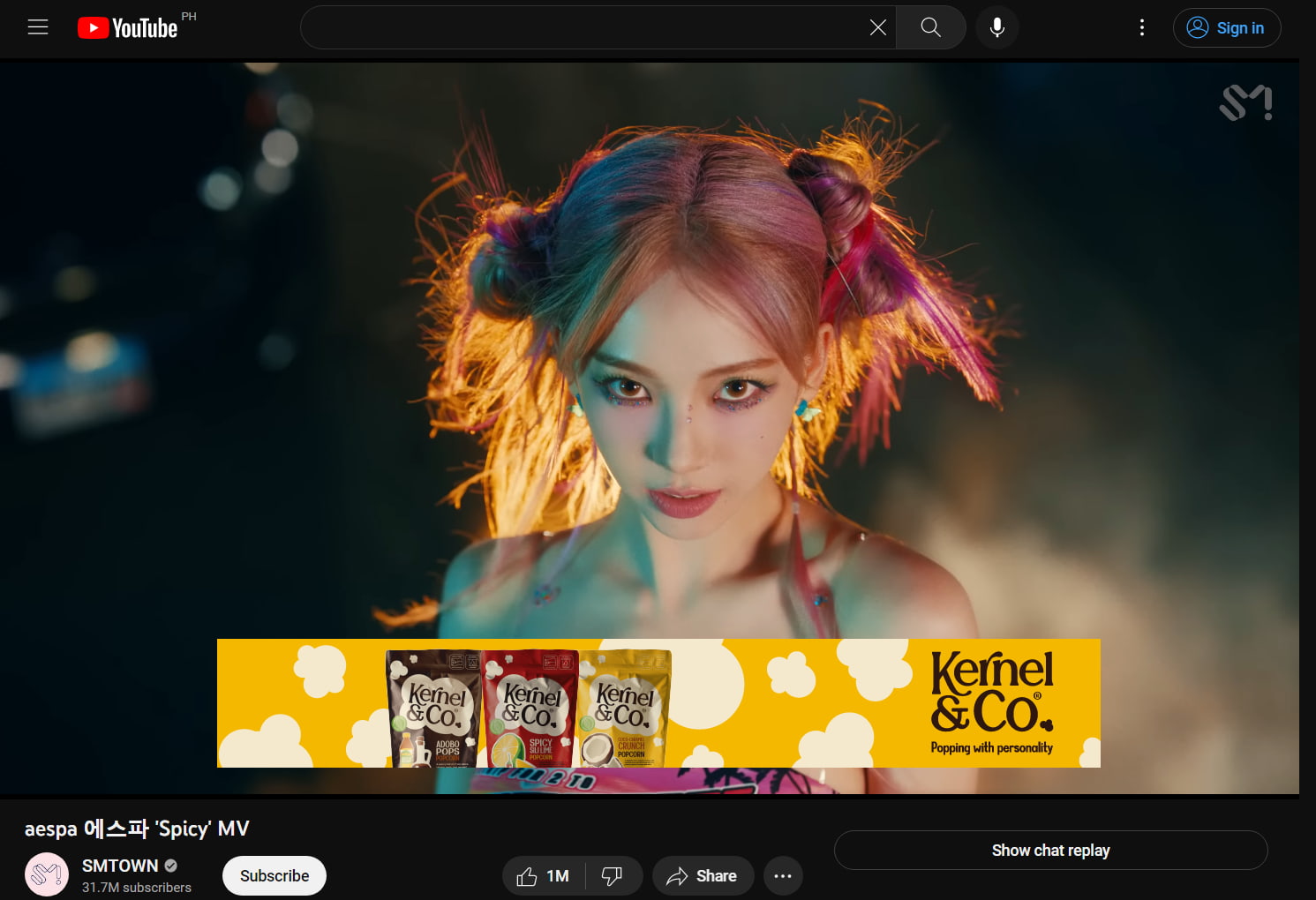
Task: Click the SM watermark on video
Action: [x=1245, y=103]
